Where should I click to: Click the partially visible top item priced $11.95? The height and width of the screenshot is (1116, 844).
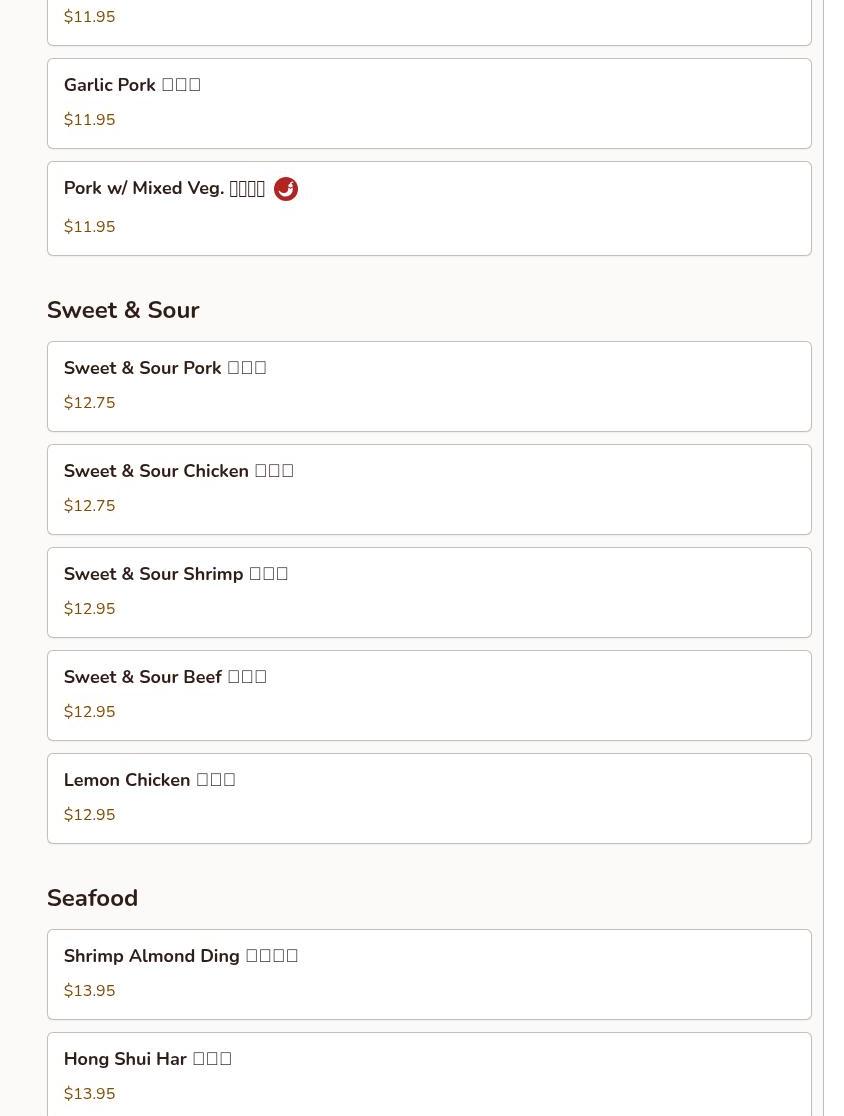click(429, 23)
